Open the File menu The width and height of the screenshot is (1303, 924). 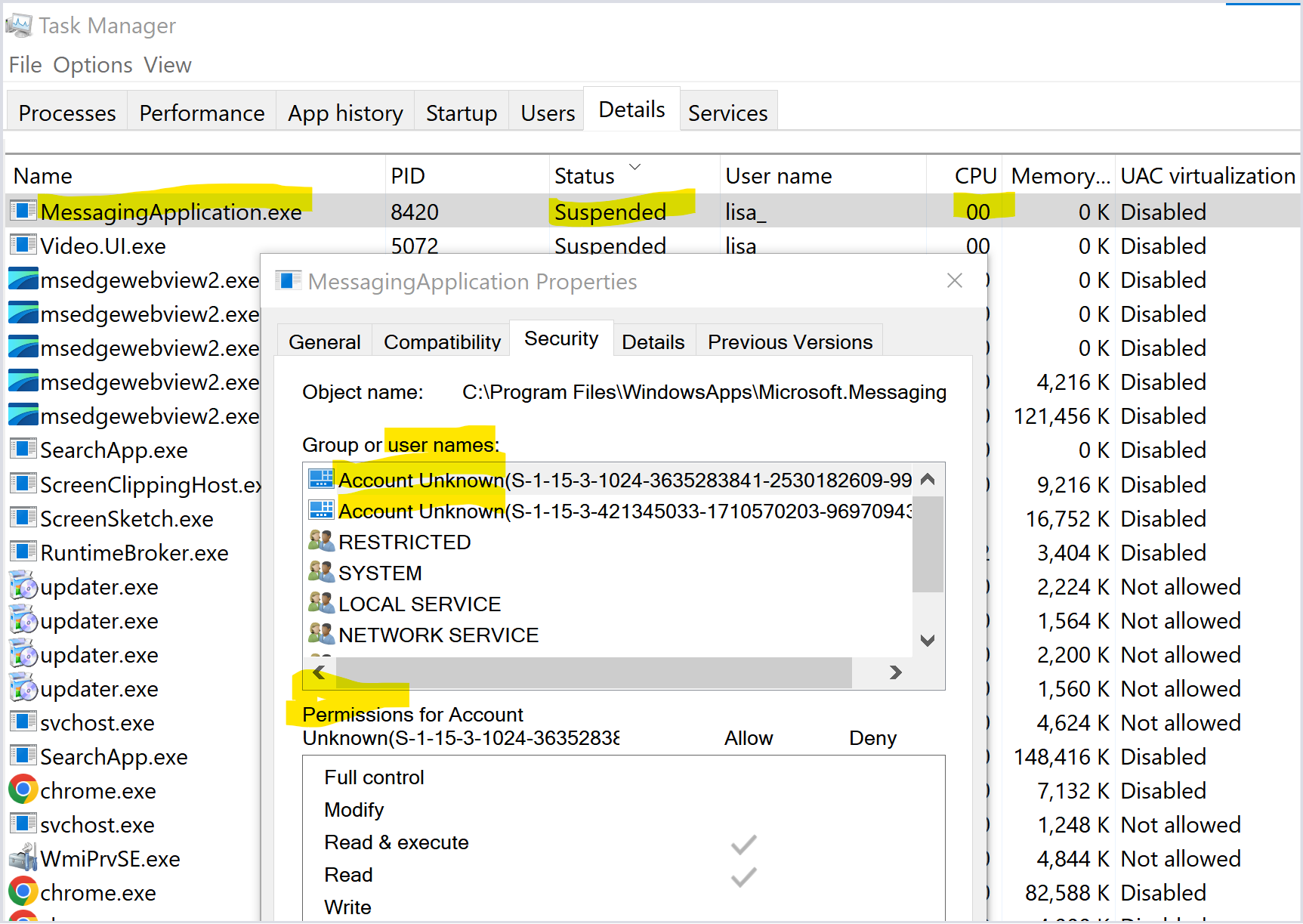click(25, 65)
